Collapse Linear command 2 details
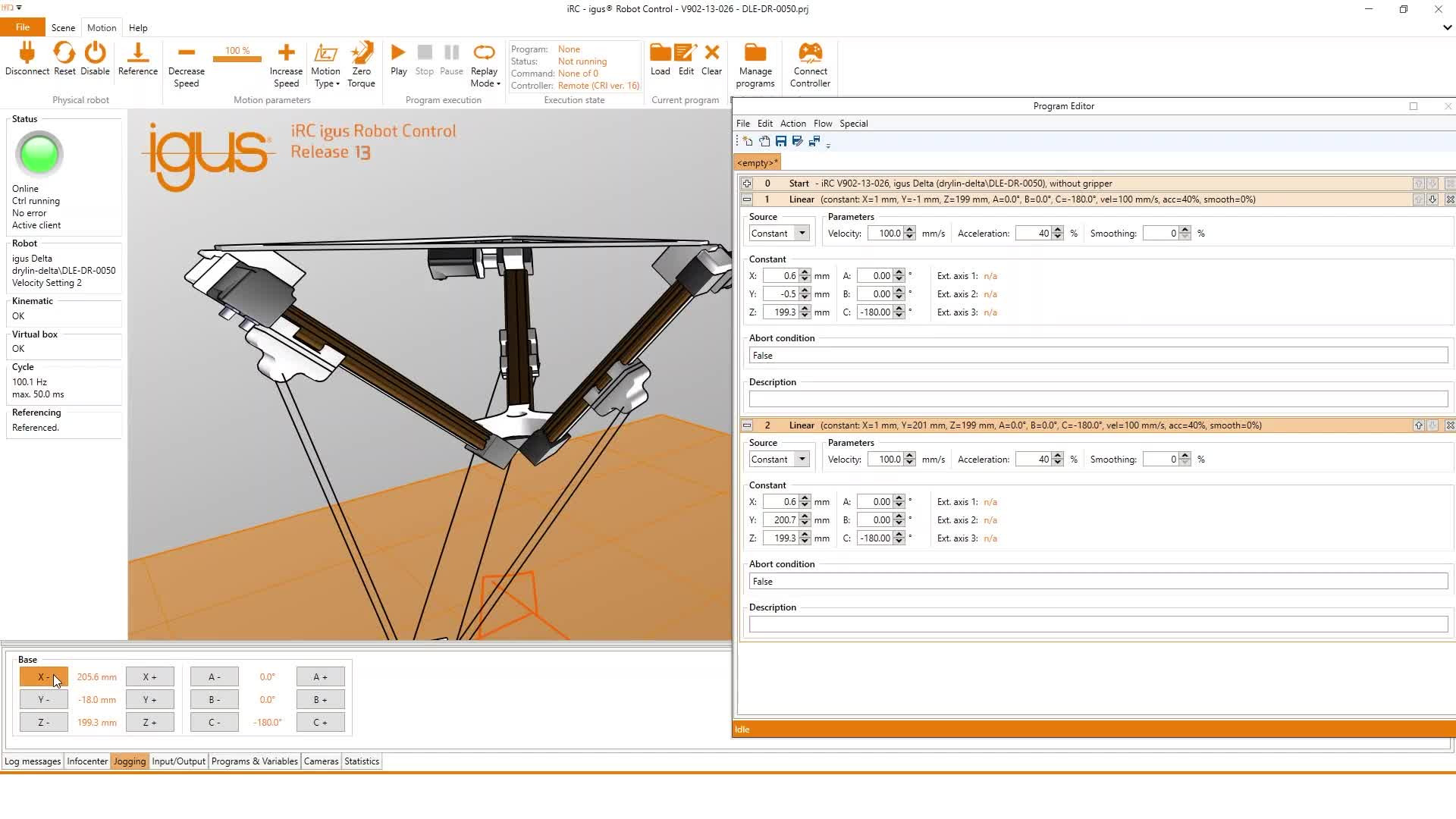Image resolution: width=1456 pixels, height=819 pixels. pos(747,425)
